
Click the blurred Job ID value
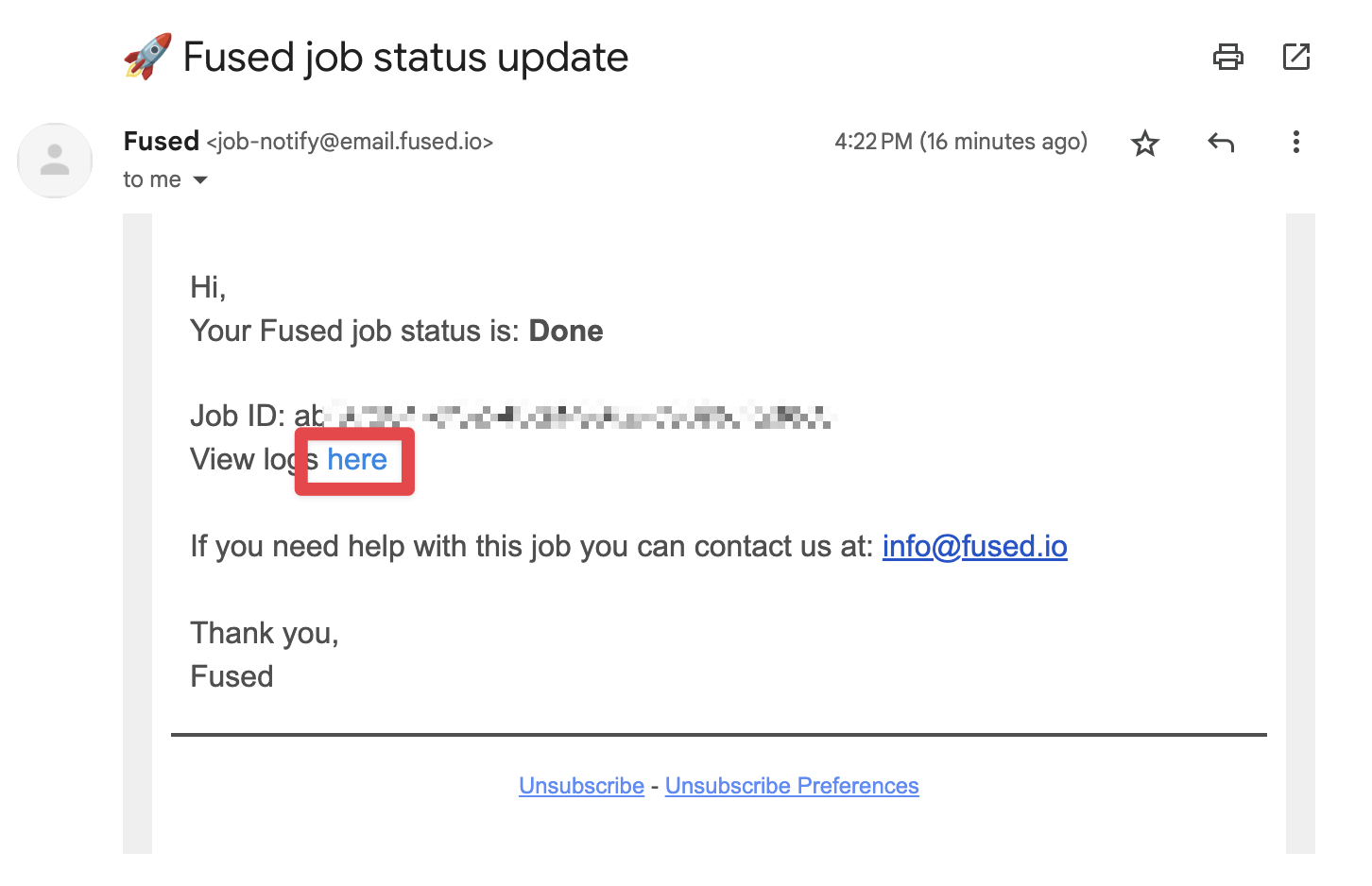[576, 416]
